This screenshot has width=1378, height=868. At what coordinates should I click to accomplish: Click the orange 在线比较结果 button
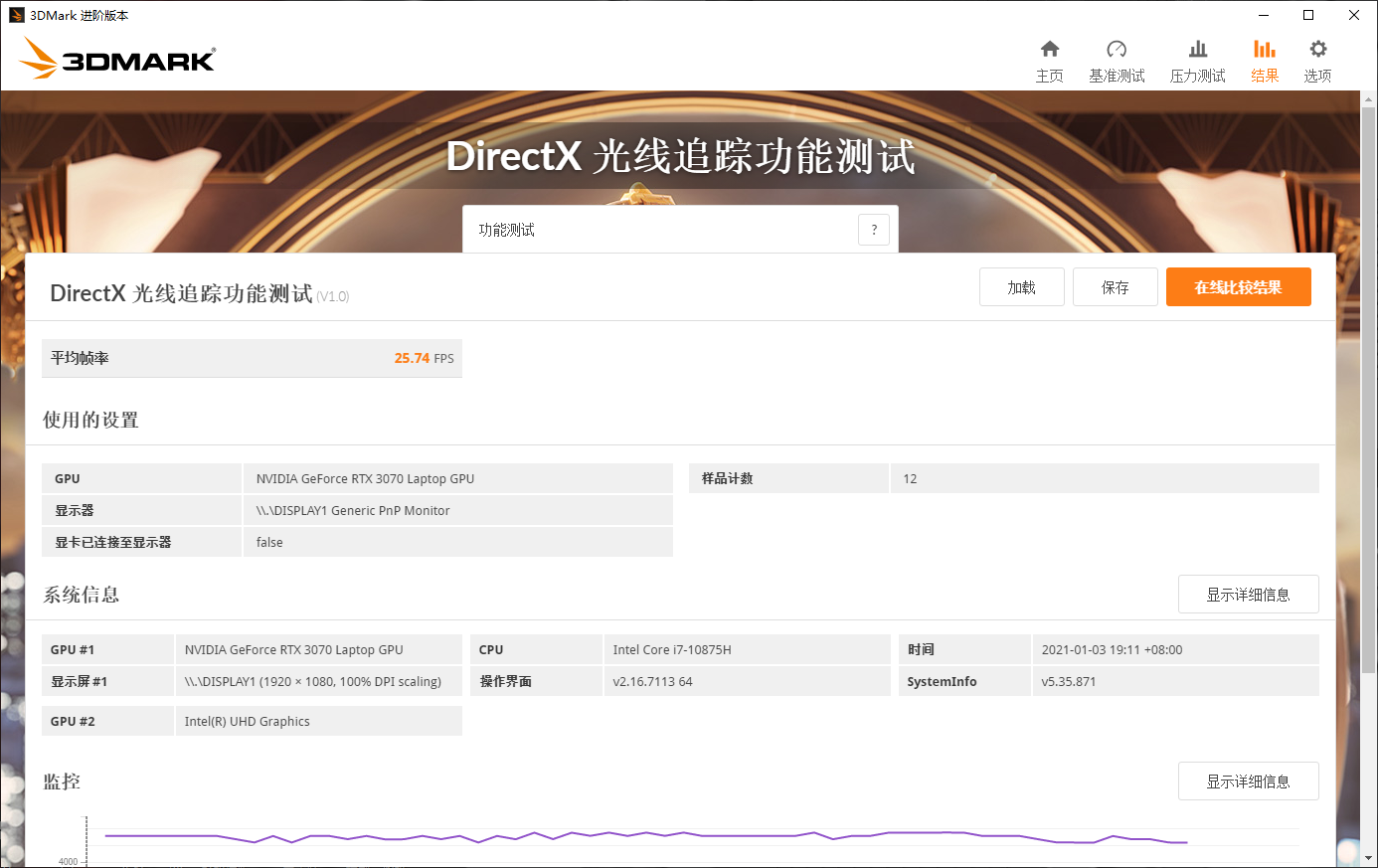pos(1238,287)
